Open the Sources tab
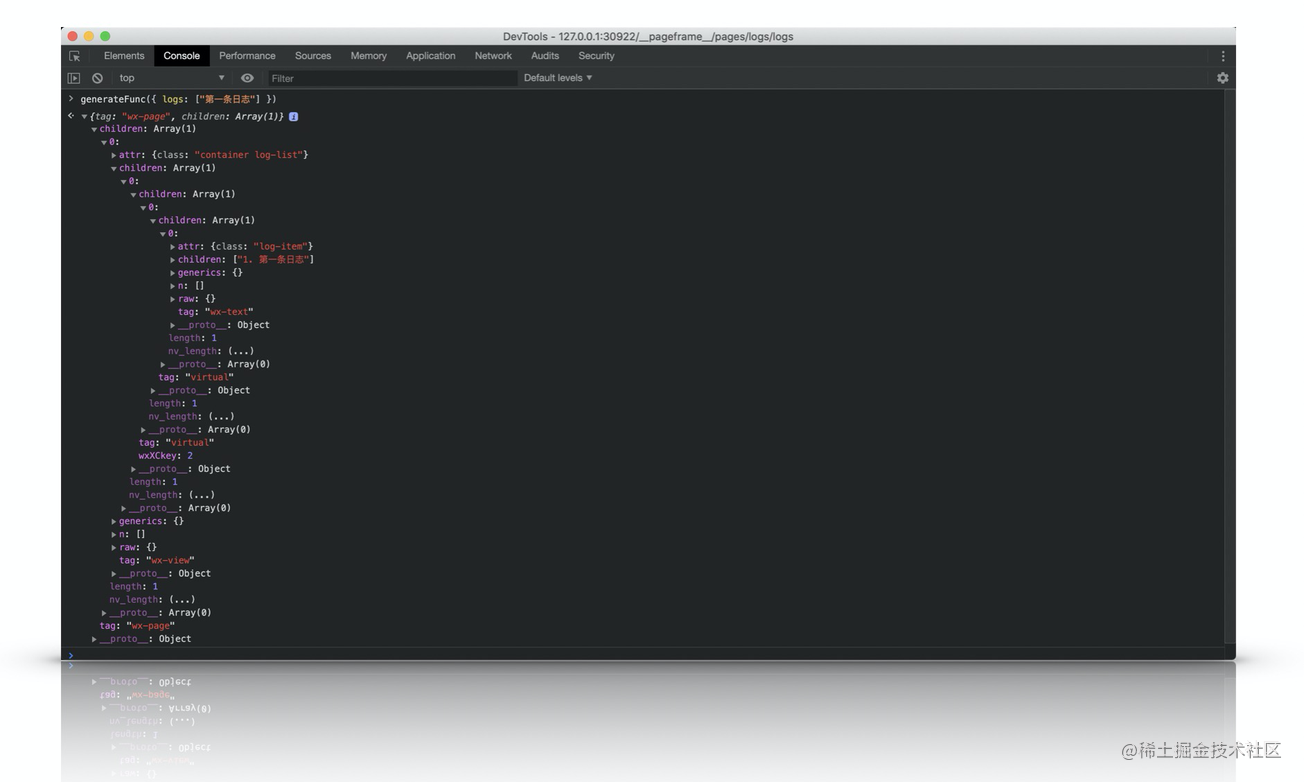Image resolution: width=1304 pixels, height=782 pixels. (x=312, y=56)
